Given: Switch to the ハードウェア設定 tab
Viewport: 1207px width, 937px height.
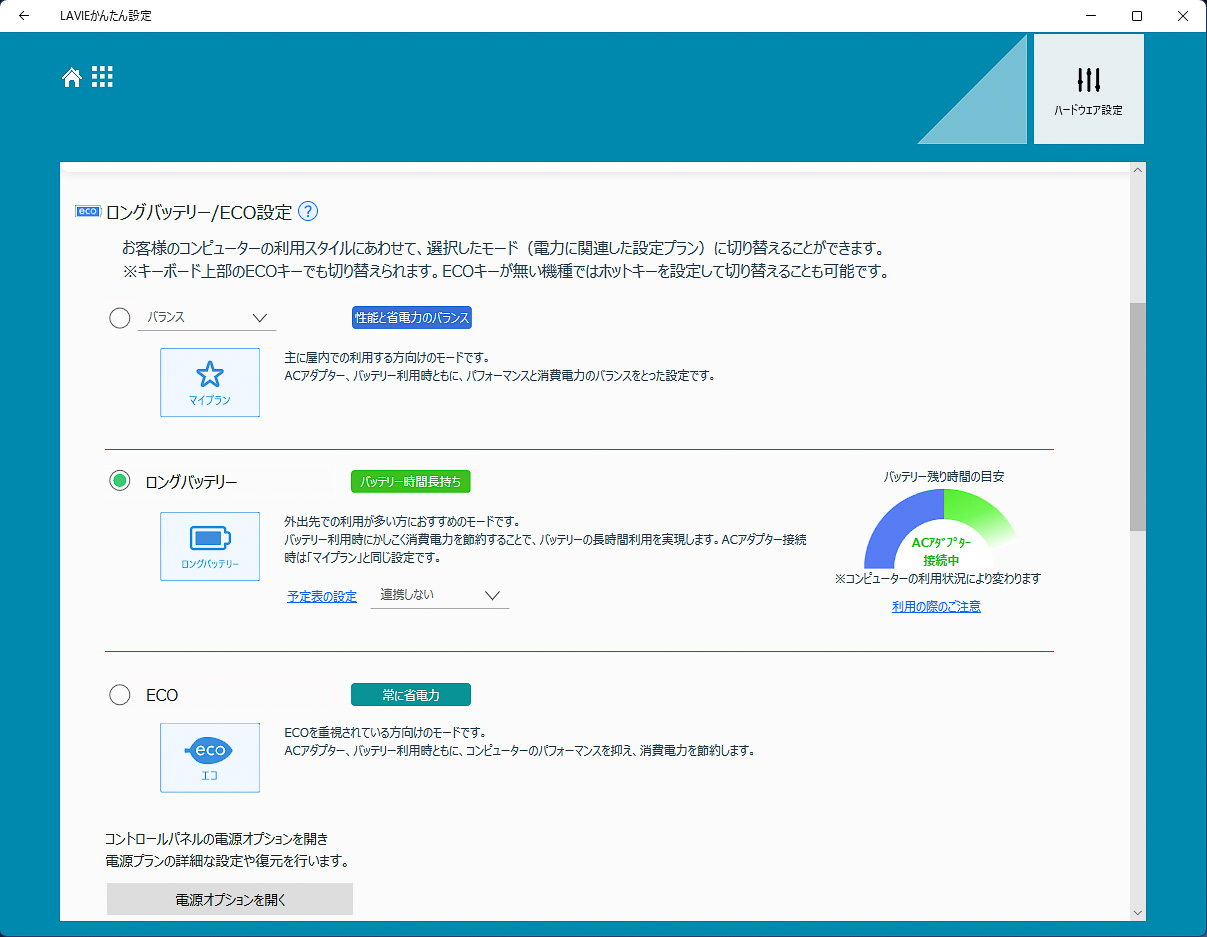Looking at the screenshot, I should pos(1088,88).
